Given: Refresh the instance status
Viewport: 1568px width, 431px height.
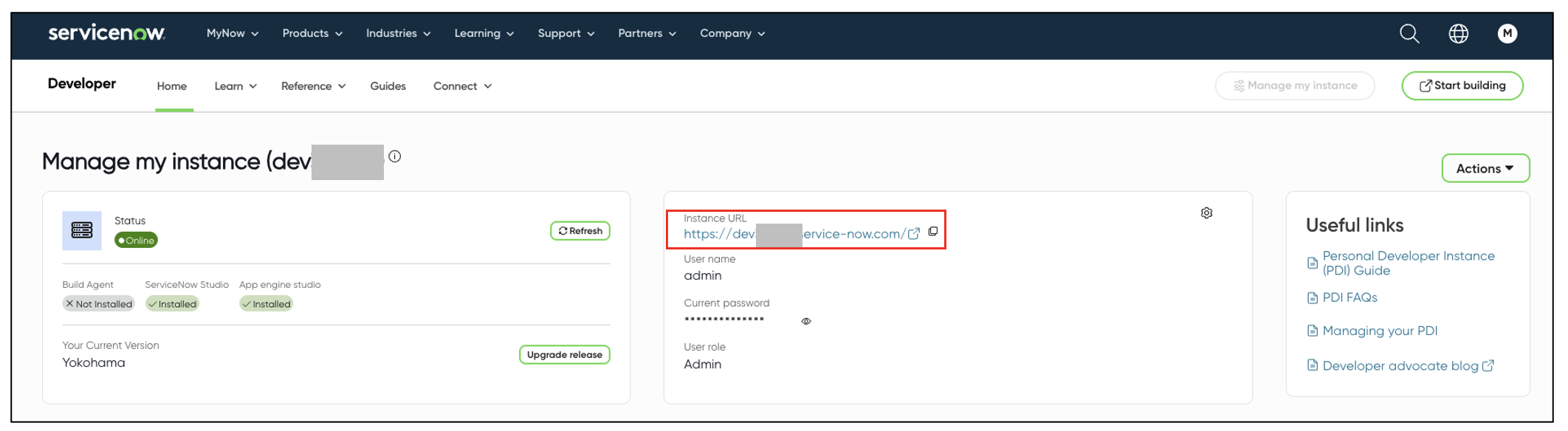Looking at the screenshot, I should (580, 231).
